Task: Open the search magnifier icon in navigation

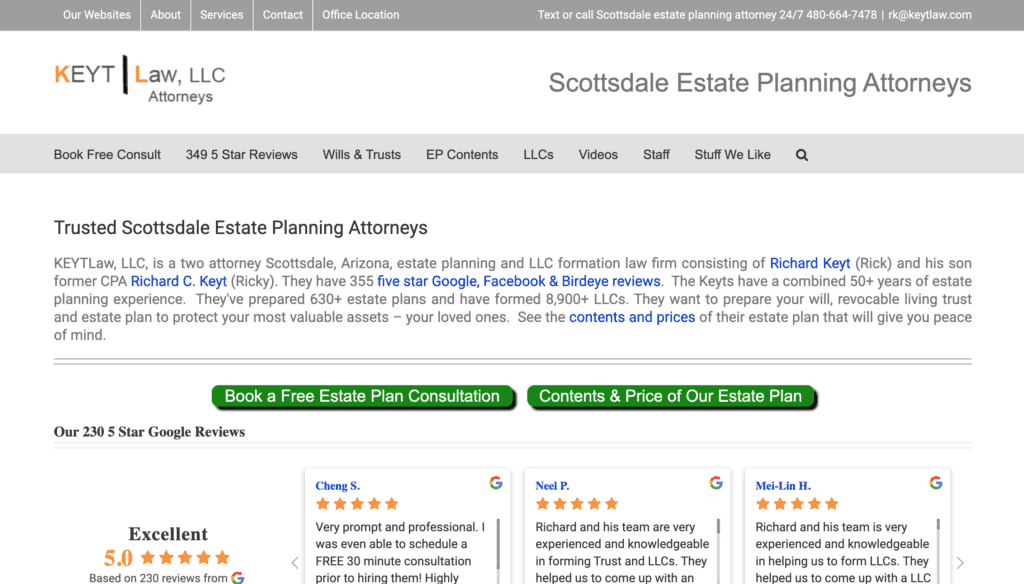Action: pos(802,155)
